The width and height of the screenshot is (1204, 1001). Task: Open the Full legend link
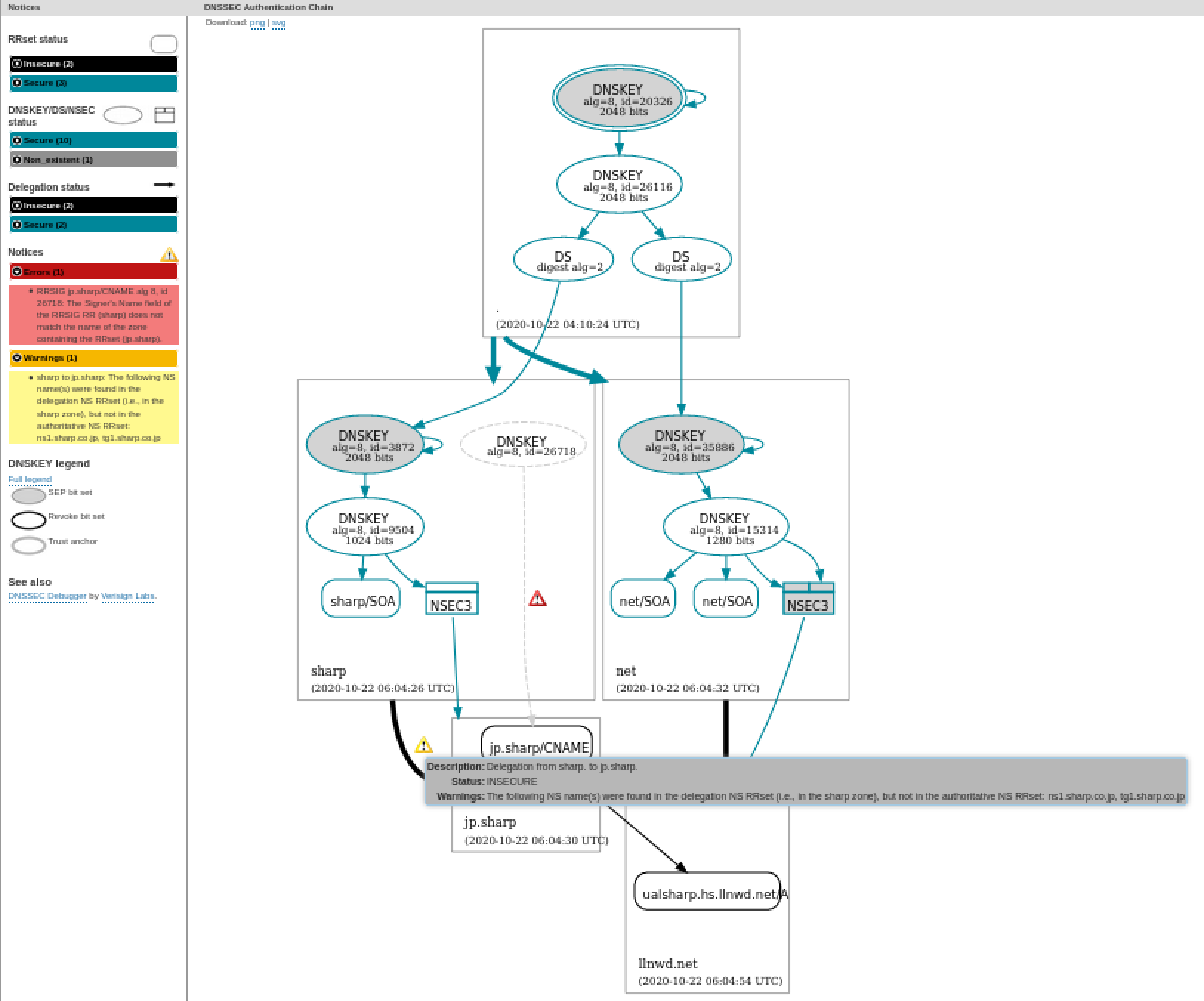[30, 479]
